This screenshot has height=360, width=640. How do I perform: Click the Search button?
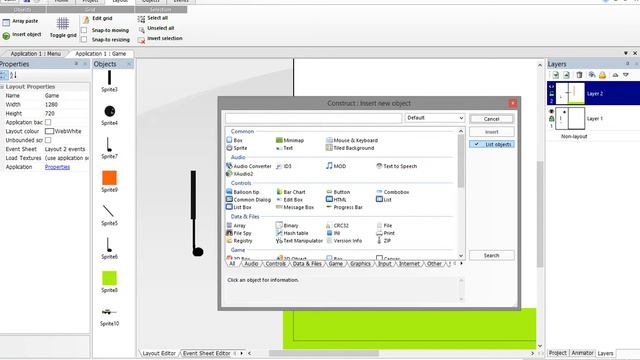(492, 256)
